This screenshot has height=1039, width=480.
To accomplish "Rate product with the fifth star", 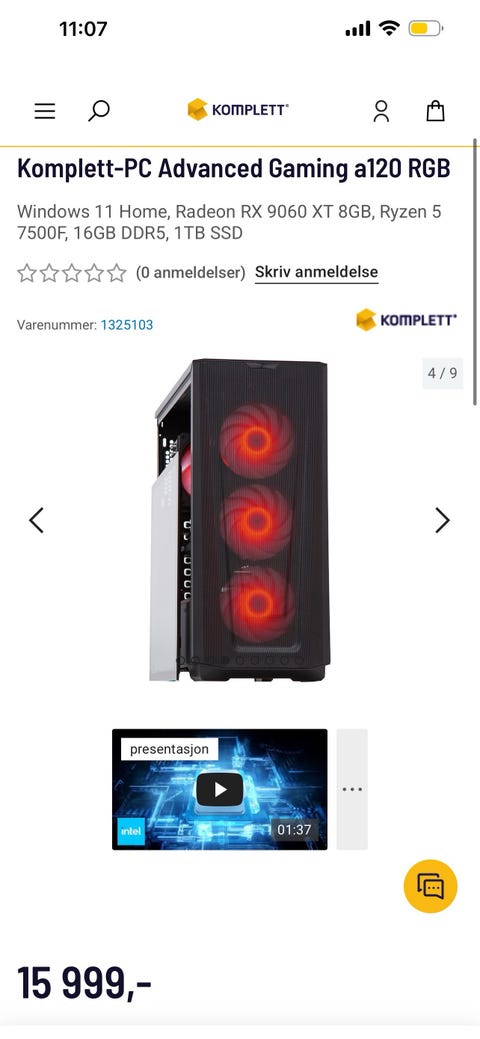I will pos(117,273).
